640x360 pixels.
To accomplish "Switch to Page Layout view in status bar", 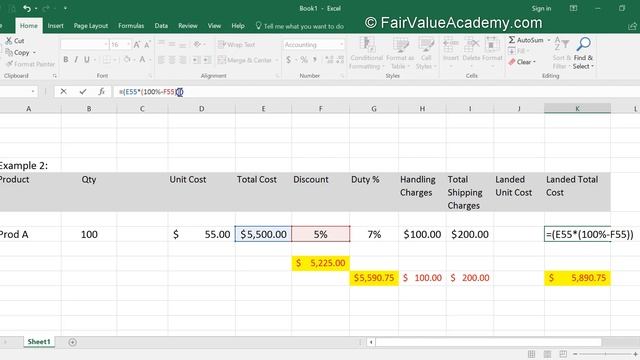I will [547, 354].
